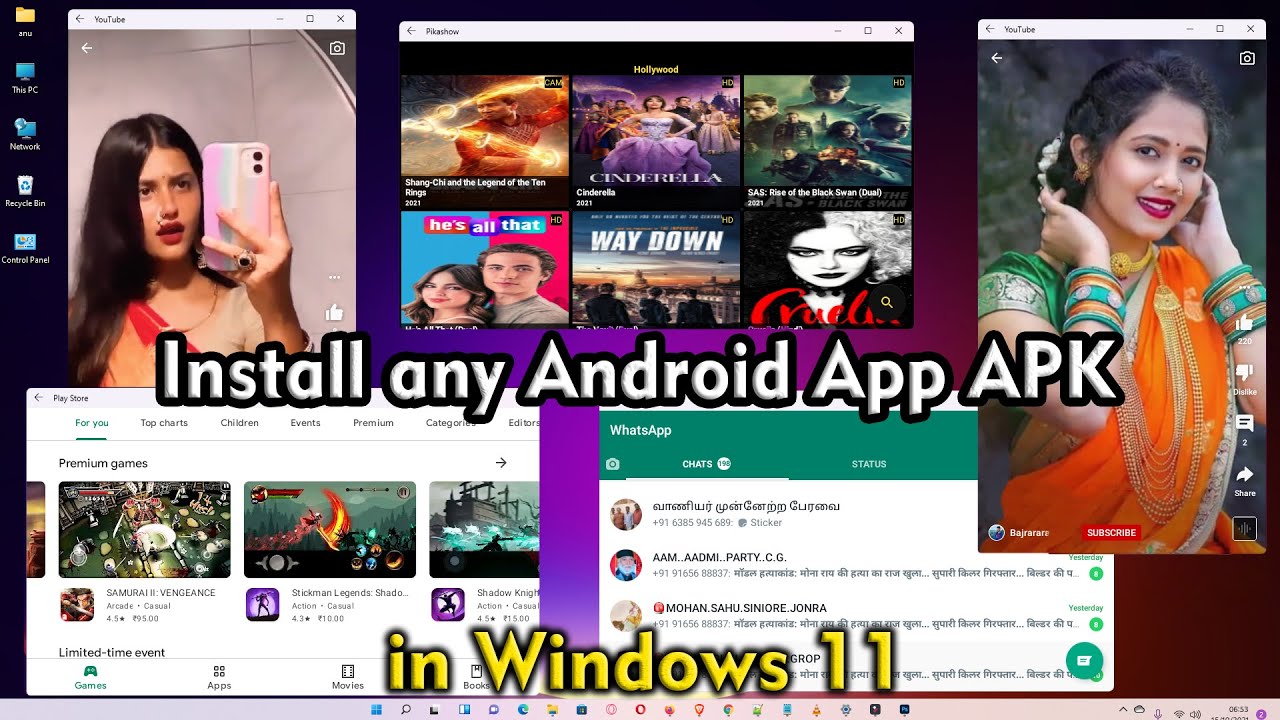1280x720 pixels.
Task: Open comments on the right YouTube short
Action: pos(1245,424)
